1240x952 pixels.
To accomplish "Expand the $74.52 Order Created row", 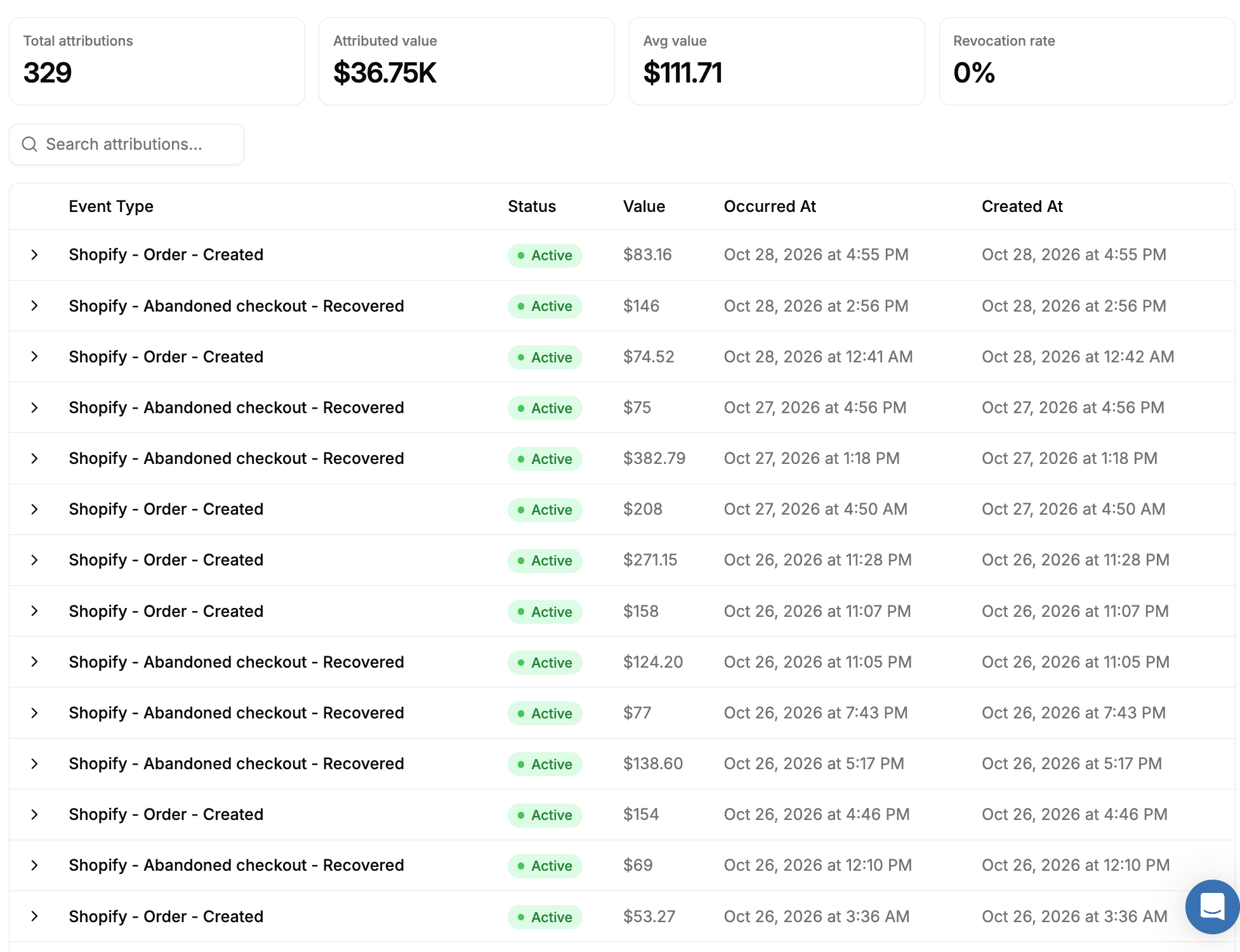I will [x=35, y=357].
